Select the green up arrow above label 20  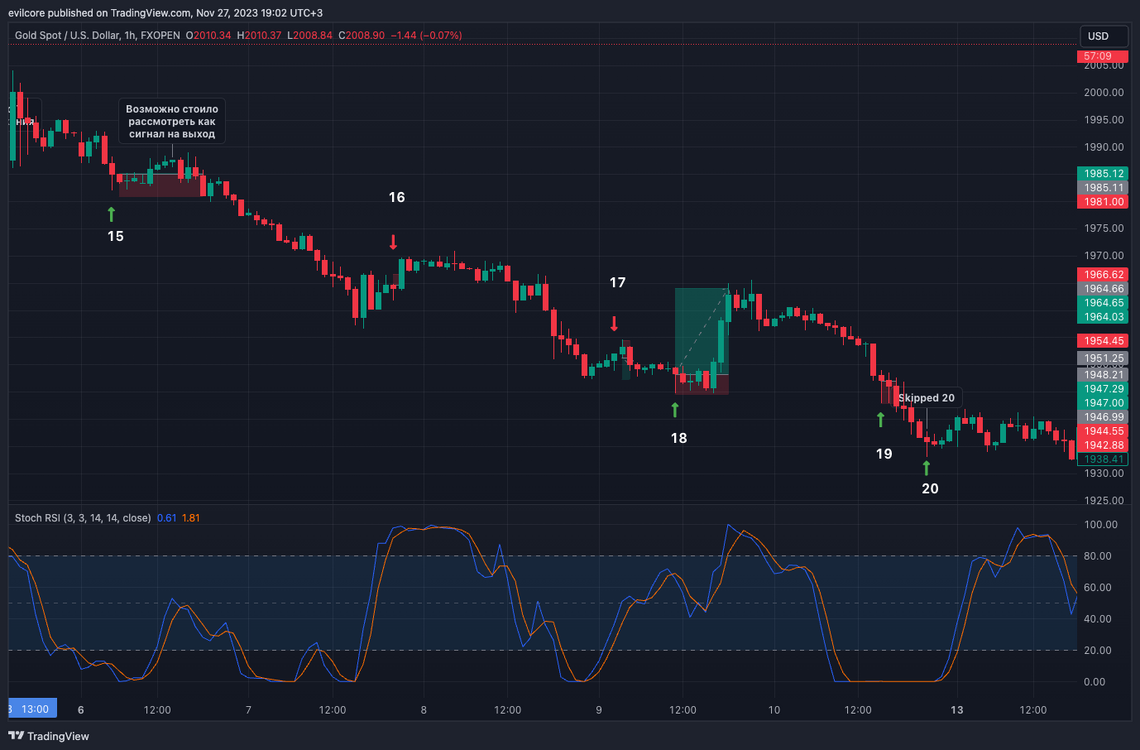[x=926, y=467]
